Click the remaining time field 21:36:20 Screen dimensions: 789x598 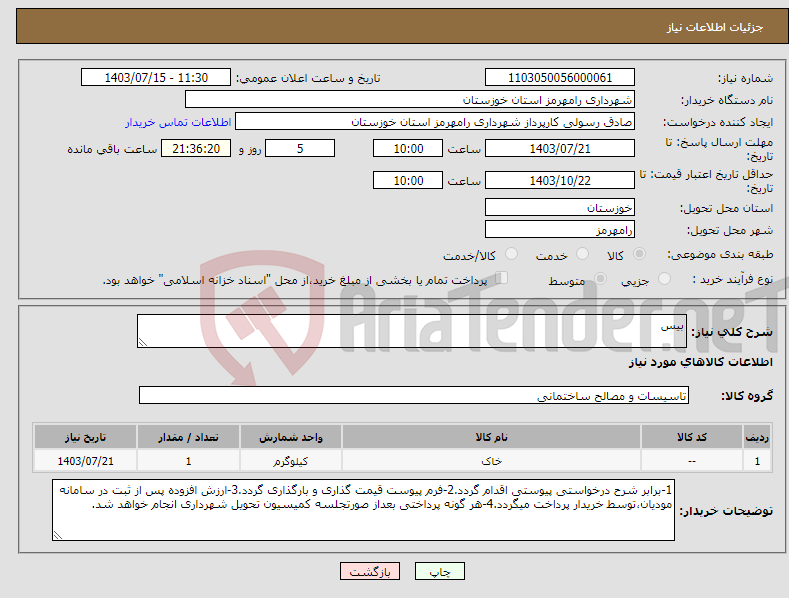point(196,148)
